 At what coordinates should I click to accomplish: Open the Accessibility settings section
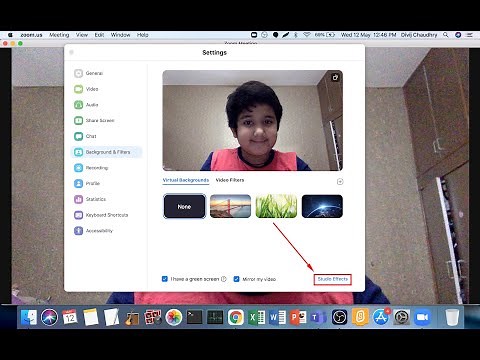(x=93, y=231)
